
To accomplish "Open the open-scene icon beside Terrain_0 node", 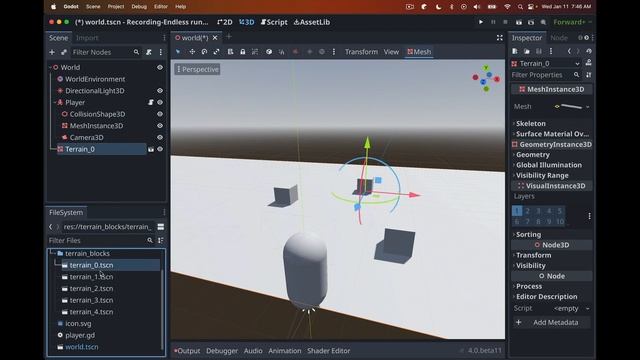I will (151, 149).
